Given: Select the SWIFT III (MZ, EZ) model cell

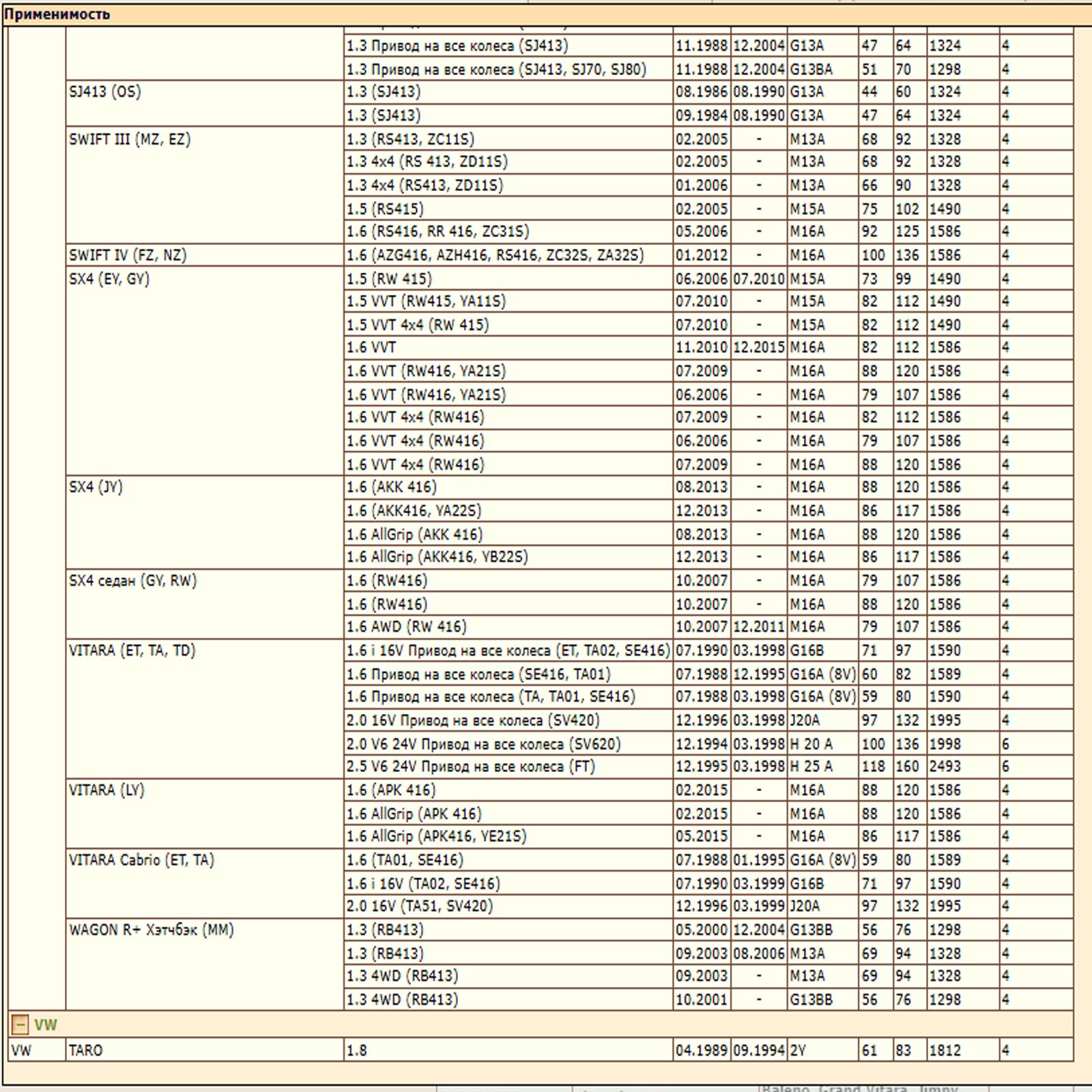Looking at the screenshot, I should tap(130, 139).
